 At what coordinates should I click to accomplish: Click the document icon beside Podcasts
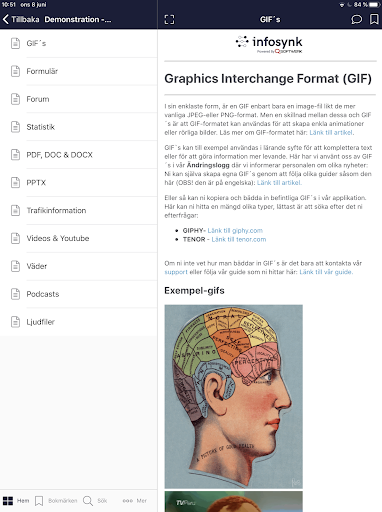click(15, 294)
